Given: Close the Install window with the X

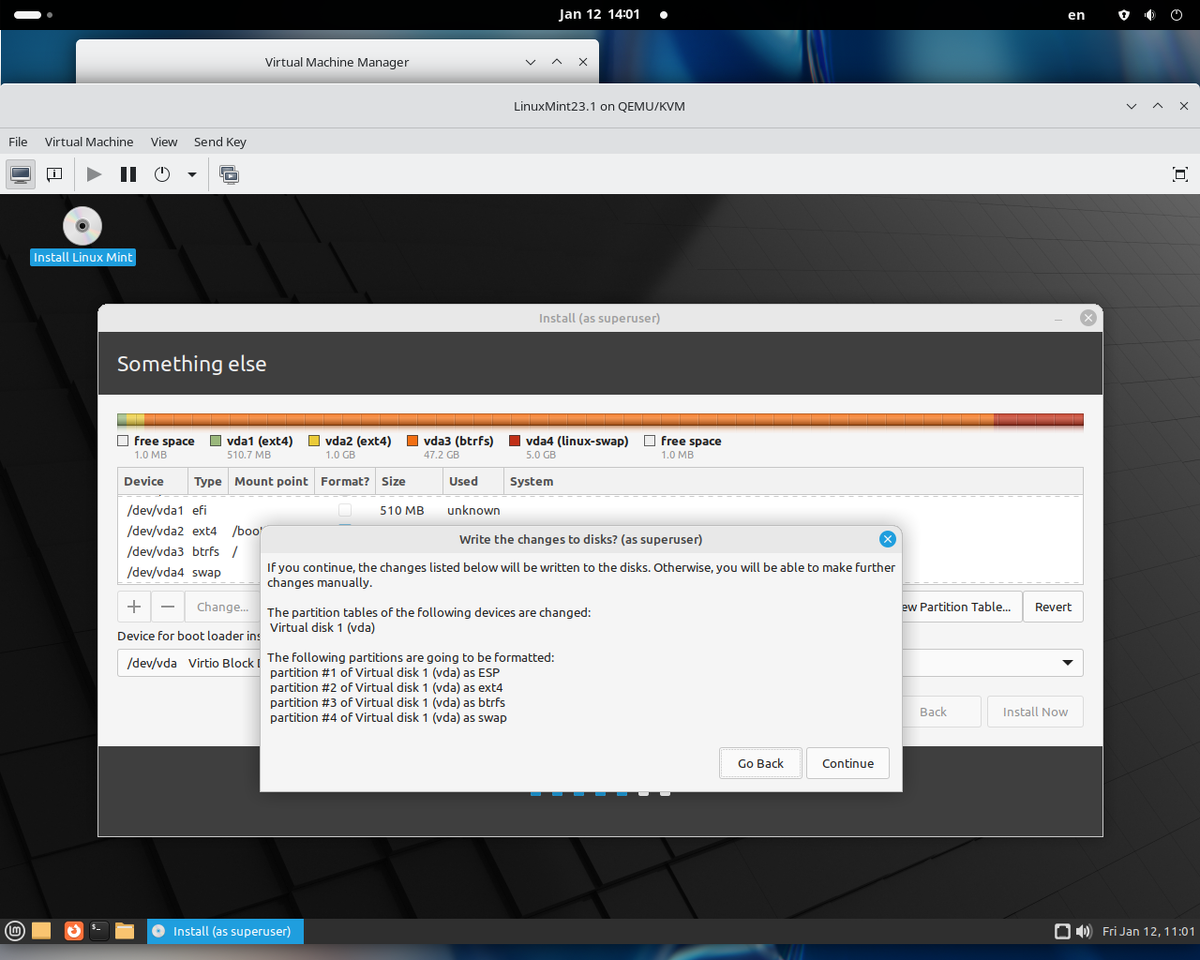Looking at the screenshot, I should point(1088,318).
